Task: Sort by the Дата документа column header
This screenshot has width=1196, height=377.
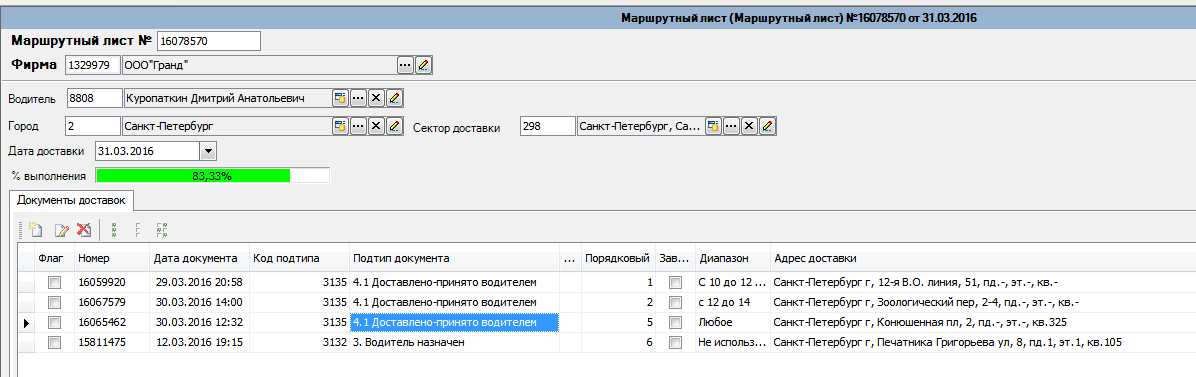Action: pos(199,258)
